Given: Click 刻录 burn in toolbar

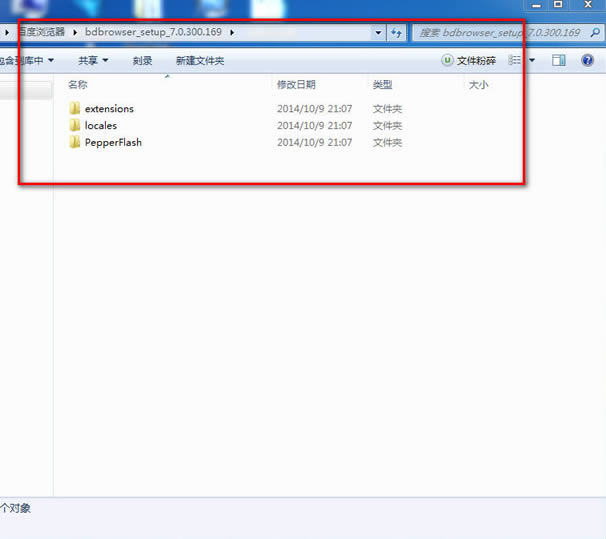Looking at the screenshot, I should pyautogui.click(x=142, y=61).
